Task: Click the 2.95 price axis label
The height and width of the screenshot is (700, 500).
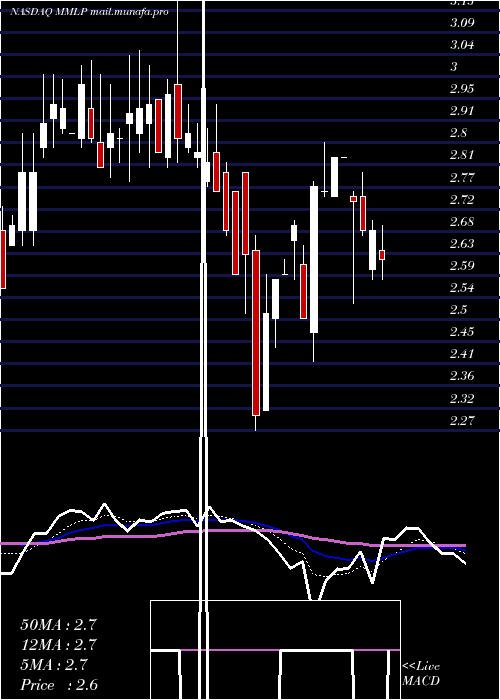Action: [x=462, y=89]
